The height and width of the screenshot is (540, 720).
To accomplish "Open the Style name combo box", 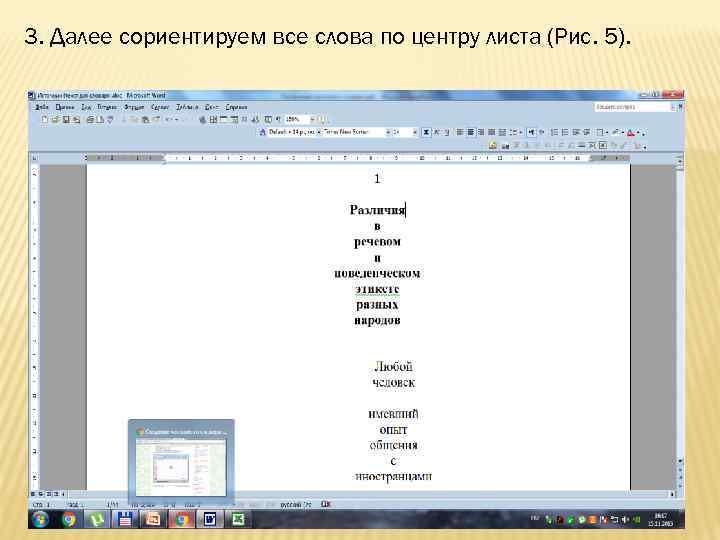I will pyautogui.click(x=292, y=132).
